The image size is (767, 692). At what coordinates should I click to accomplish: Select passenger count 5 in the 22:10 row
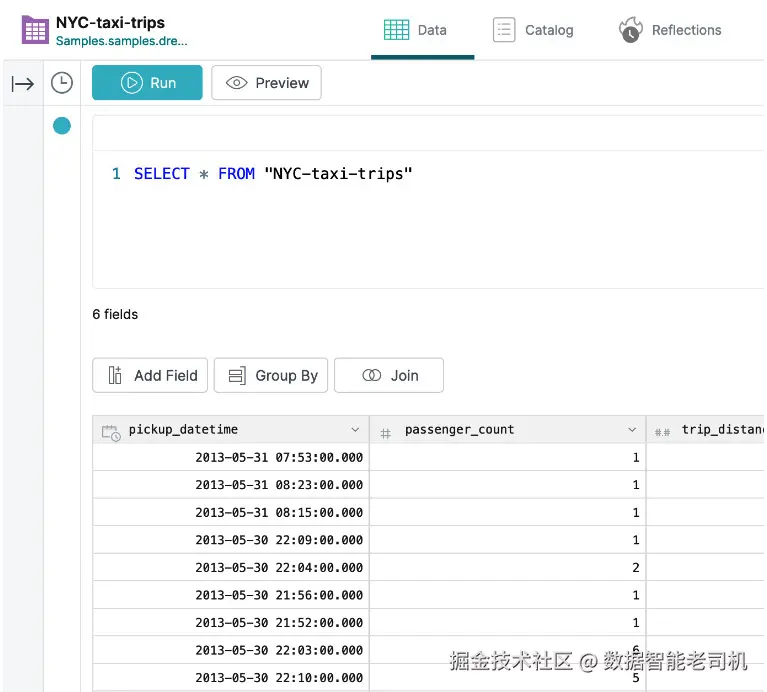pos(508,677)
